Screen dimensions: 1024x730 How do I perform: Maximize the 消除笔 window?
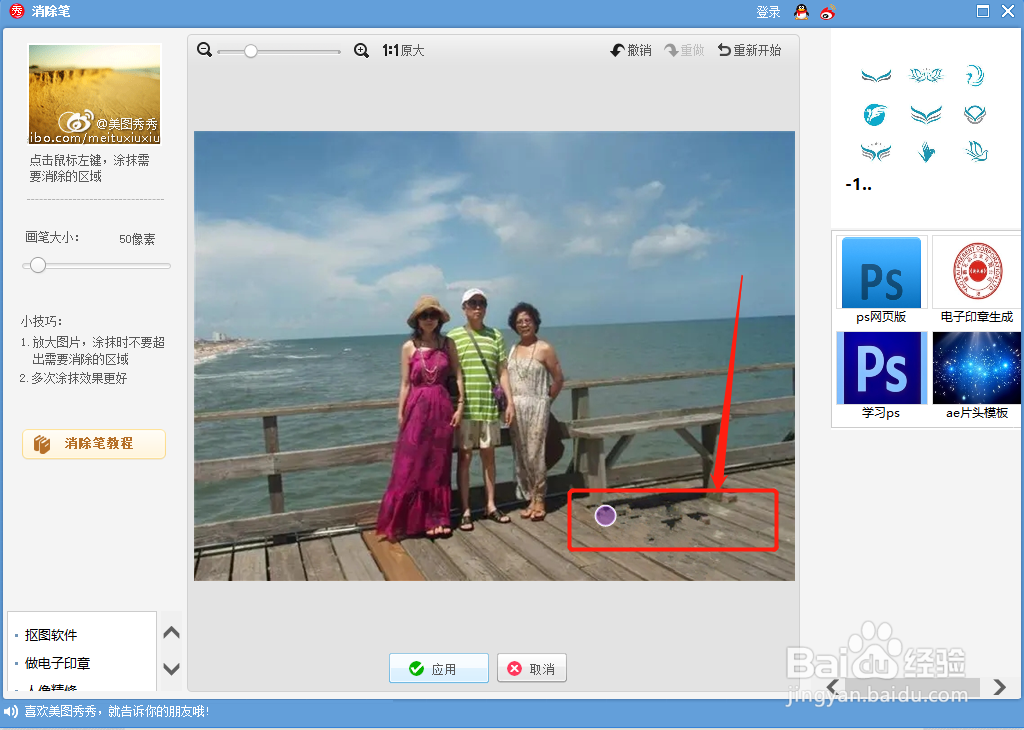(x=983, y=11)
